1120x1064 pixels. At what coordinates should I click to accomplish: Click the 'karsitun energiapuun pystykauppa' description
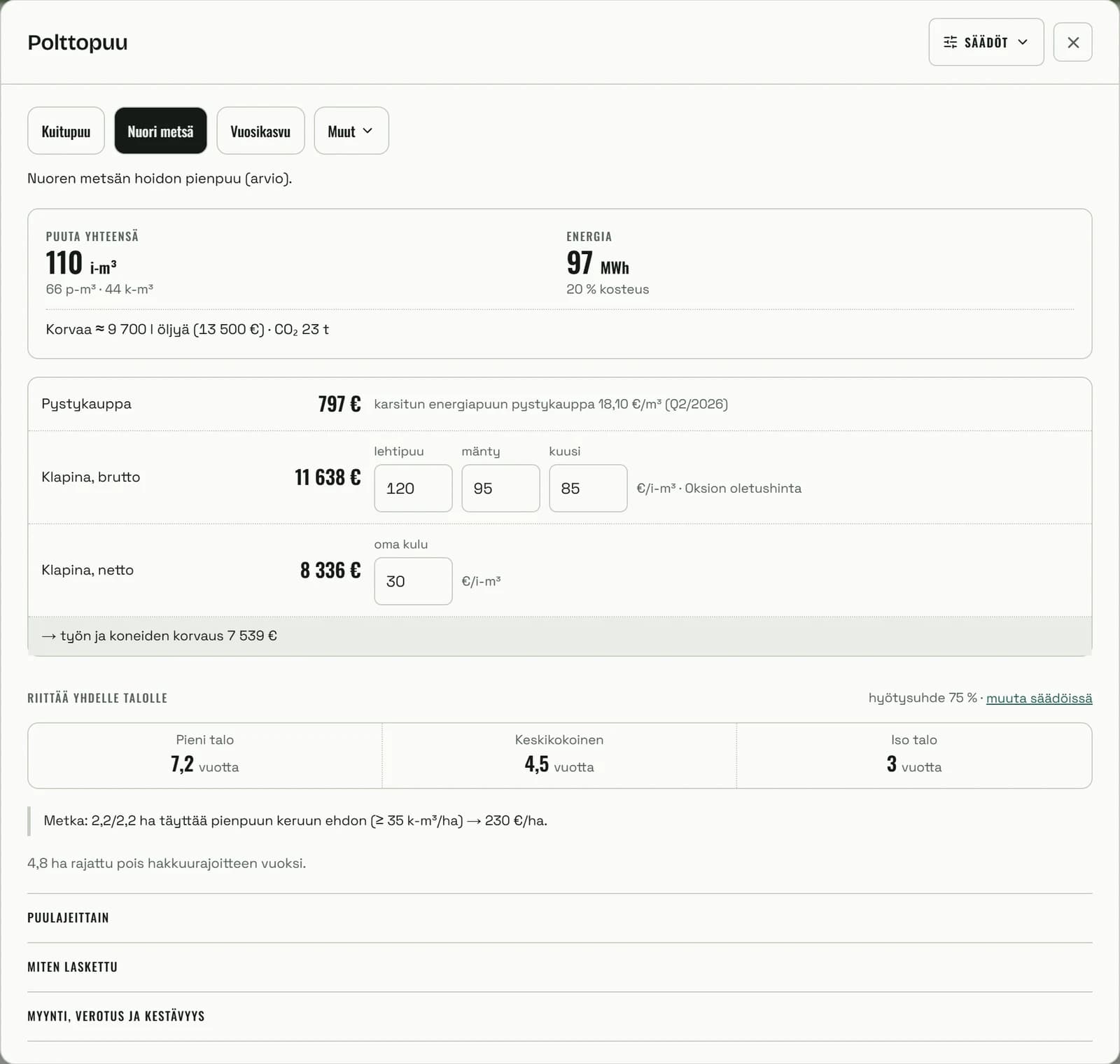pyautogui.click(x=551, y=404)
